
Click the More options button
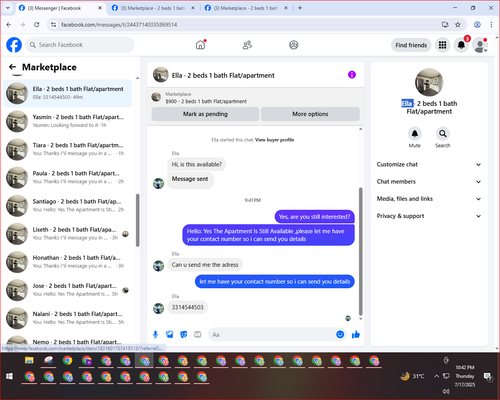[x=310, y=114]
